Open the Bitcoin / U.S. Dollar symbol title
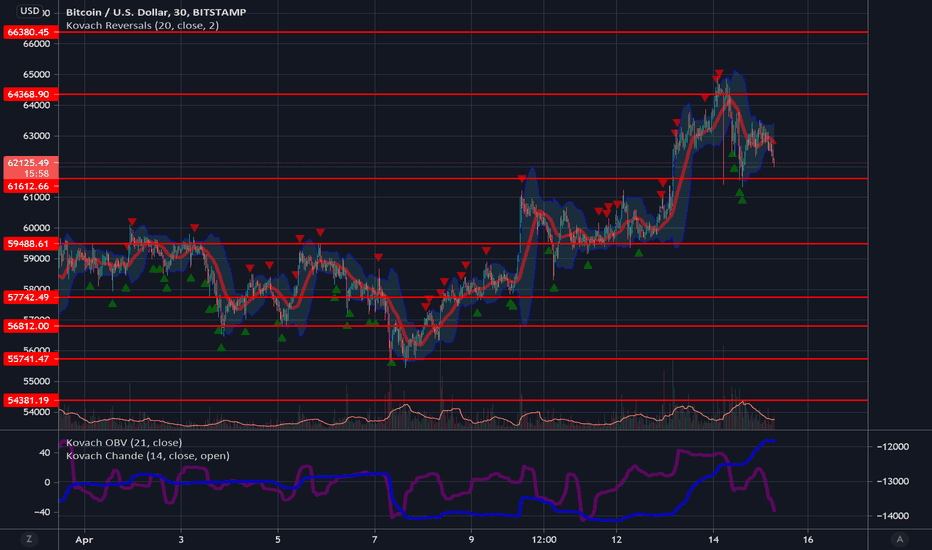This screenshot has height=550, width=932. pos(156,12)
